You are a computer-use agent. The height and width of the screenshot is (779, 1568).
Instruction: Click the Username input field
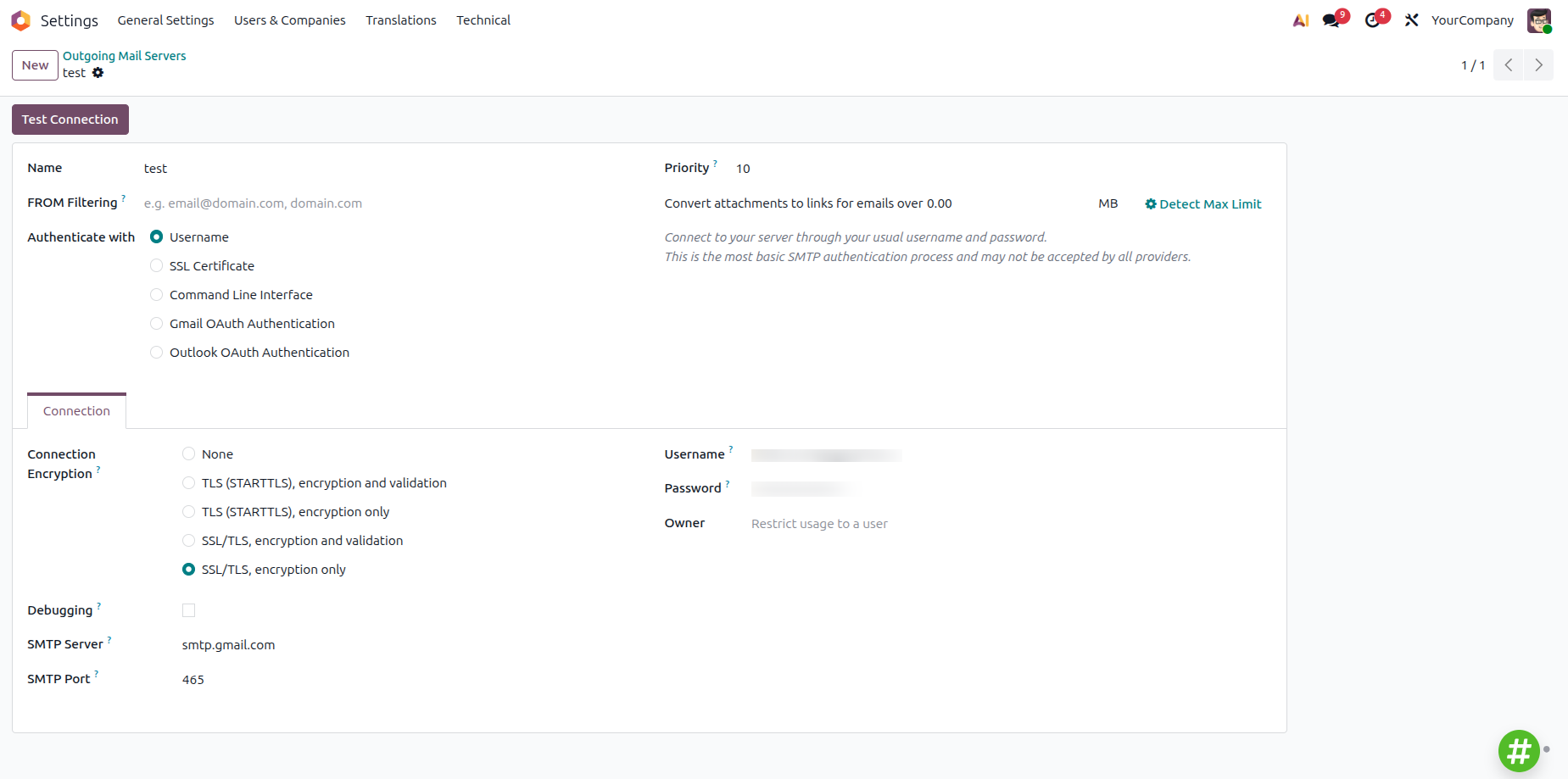(1009, 455)
